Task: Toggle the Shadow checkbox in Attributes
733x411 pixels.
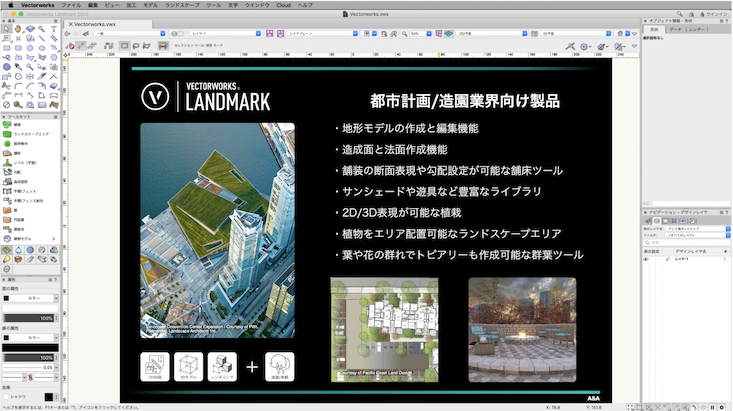Action: coord(6,397)
